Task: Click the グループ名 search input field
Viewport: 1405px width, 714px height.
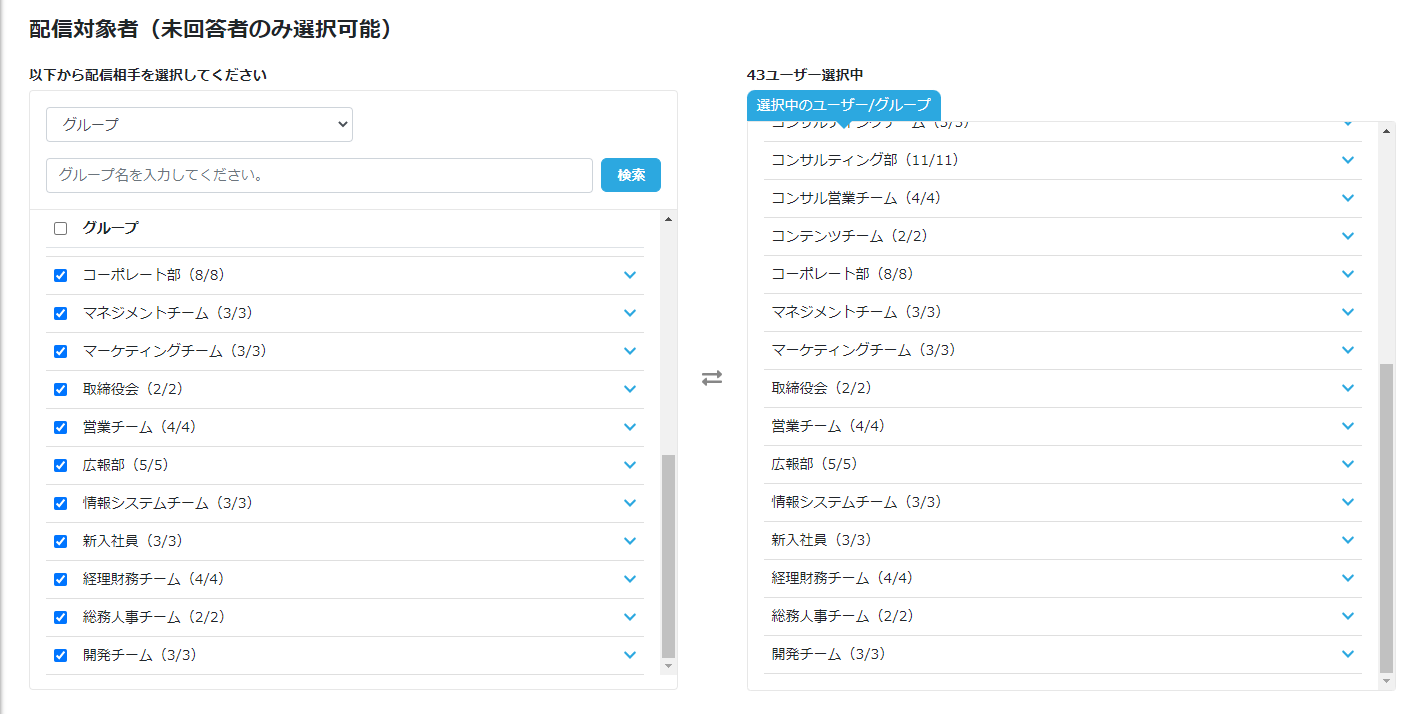Action: [319, 175]
